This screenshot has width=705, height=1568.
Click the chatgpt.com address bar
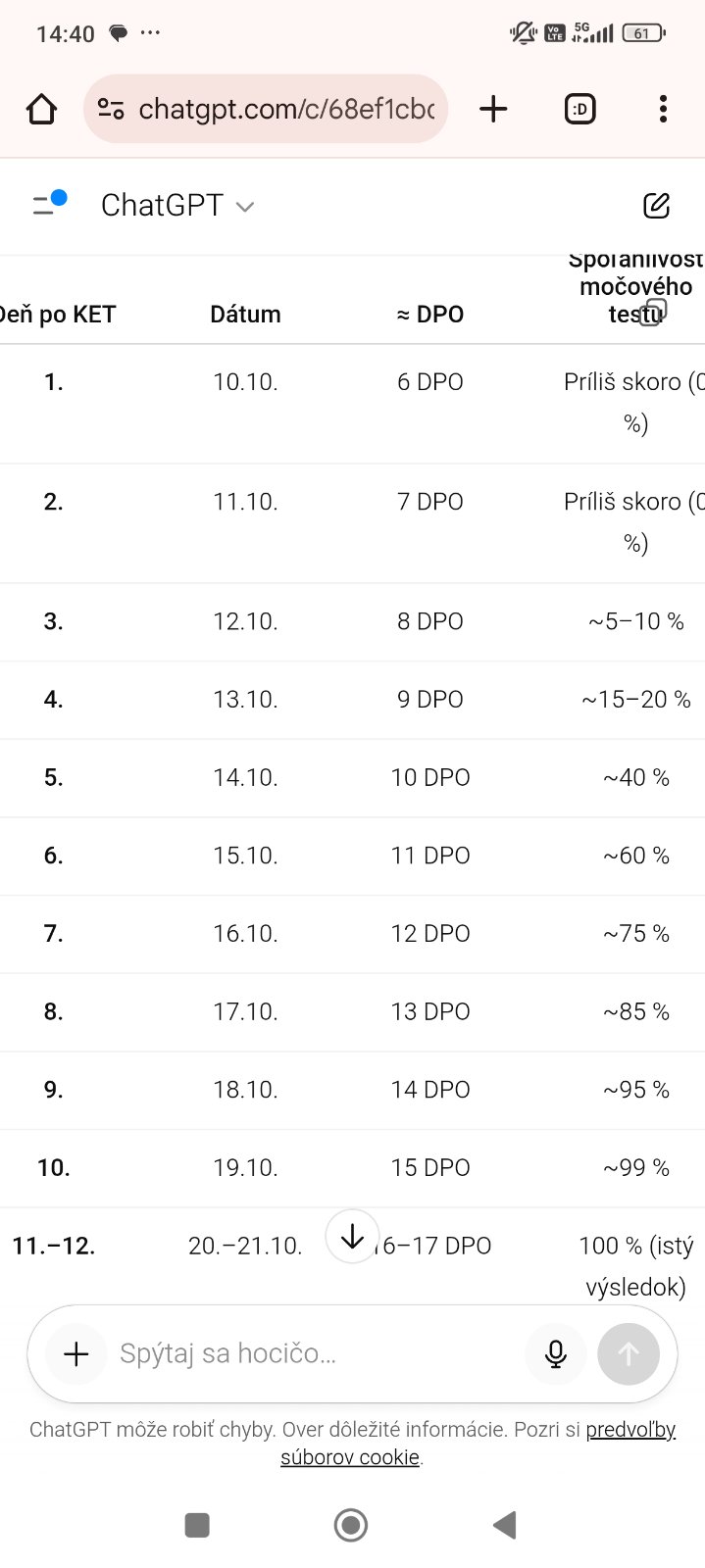tap(286, 109)
